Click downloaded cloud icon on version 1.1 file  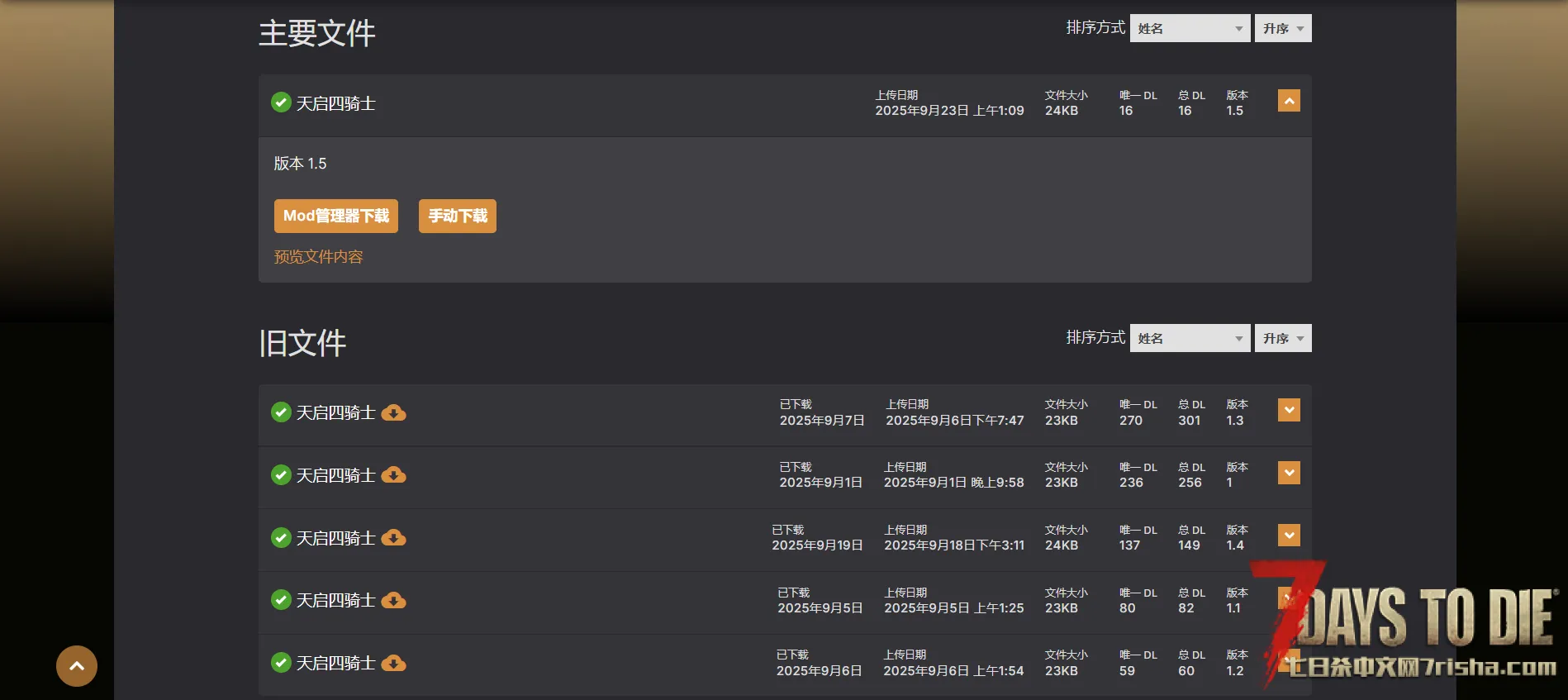[x=393, y=601]
